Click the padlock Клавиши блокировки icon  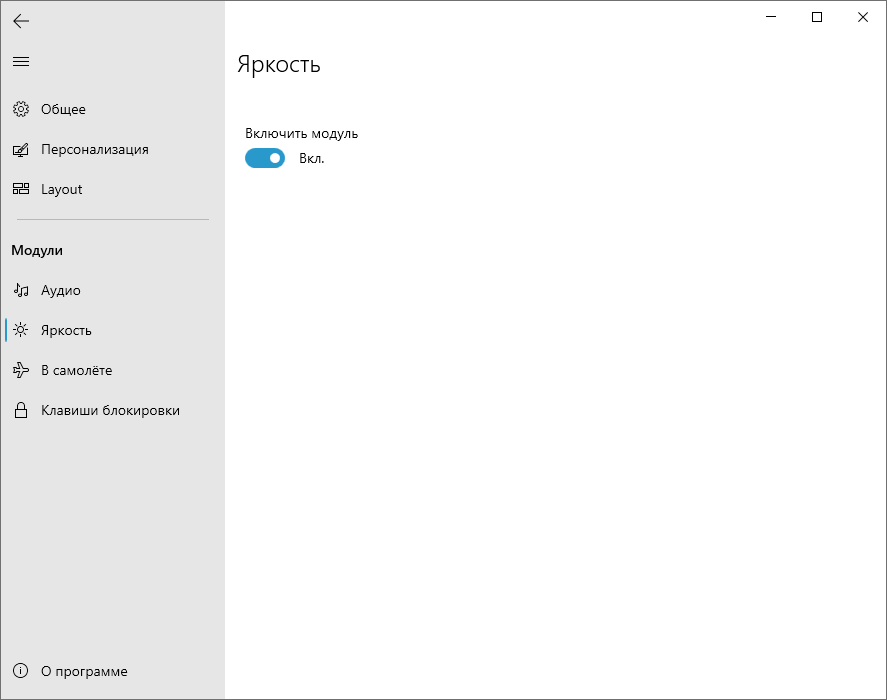pos(21,410)
